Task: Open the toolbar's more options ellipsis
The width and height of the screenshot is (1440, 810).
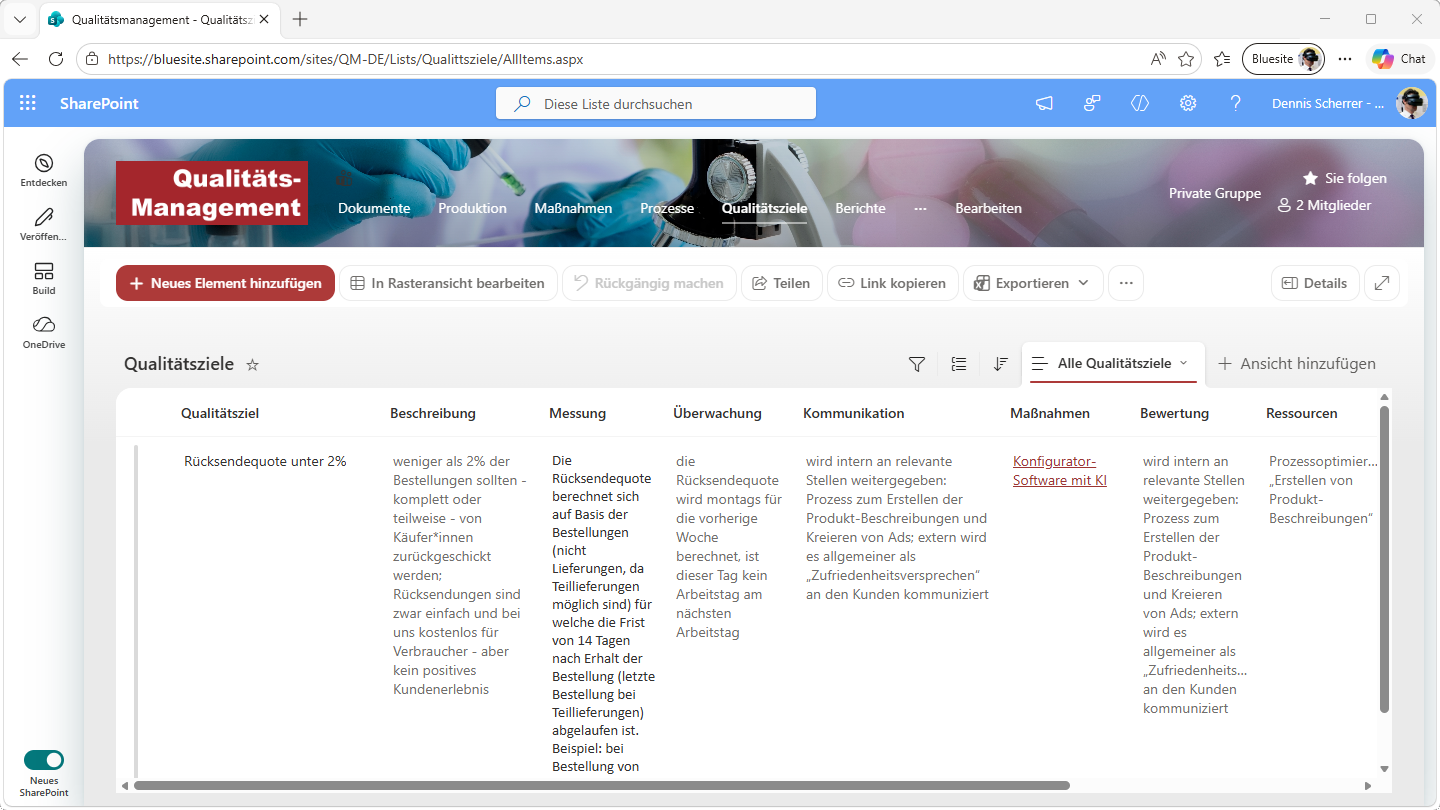Action: [1126, 283]
